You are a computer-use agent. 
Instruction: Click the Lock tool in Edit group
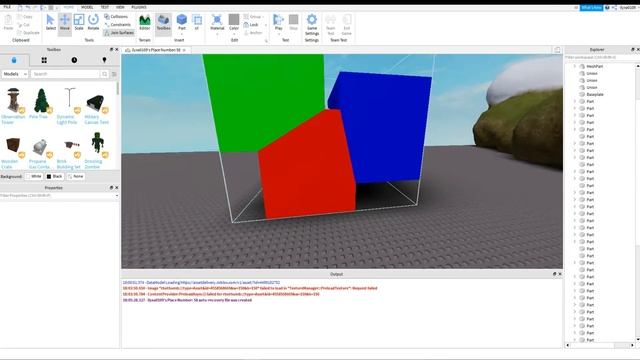[x=251, y=24]
